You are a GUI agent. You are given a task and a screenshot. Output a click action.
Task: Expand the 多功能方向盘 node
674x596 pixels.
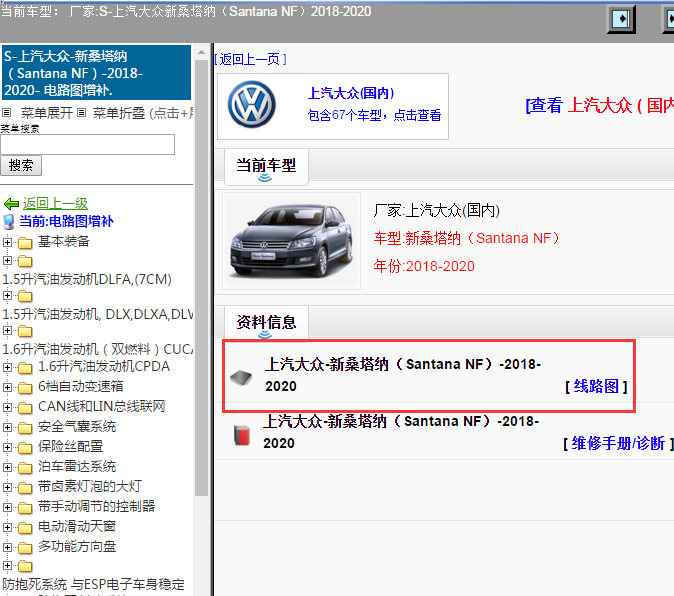click(7, 547)
